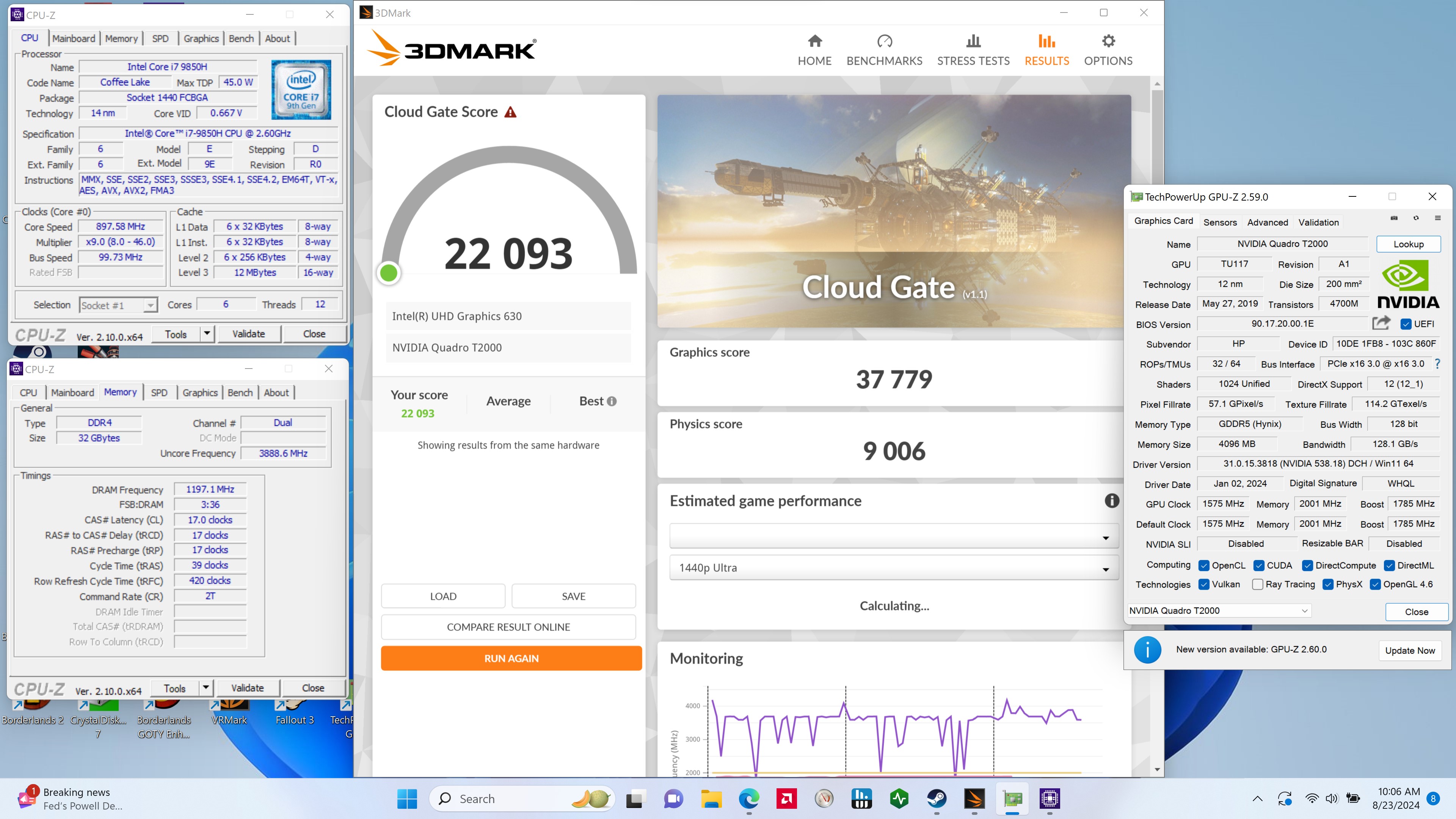Toggle the OpenCL checkbox
The width and height of the screenshot is (1456, 819).
[1204, 566]
